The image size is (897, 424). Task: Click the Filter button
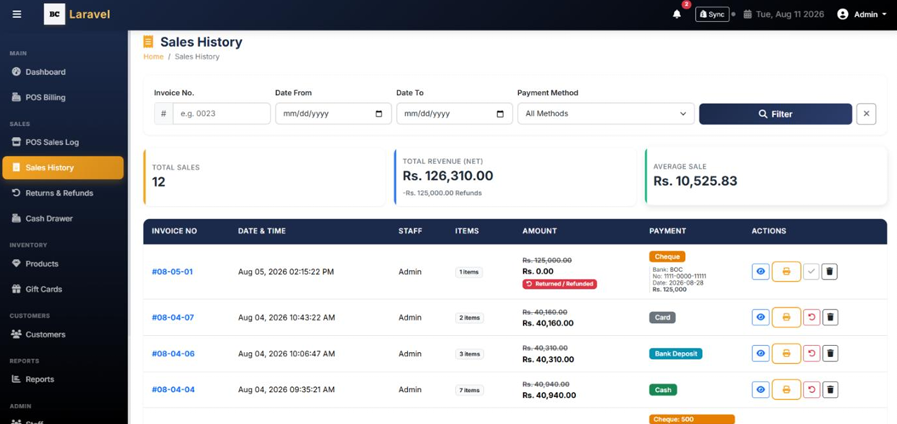[x=775, y=114]
